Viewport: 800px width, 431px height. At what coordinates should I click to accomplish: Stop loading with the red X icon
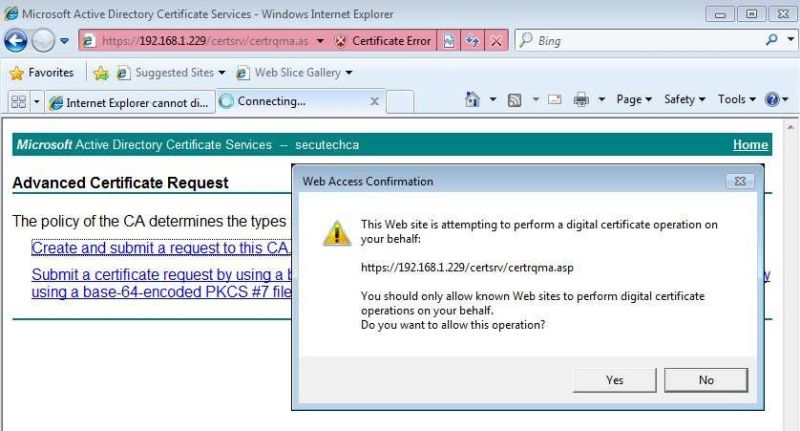[x=496, y=41]
